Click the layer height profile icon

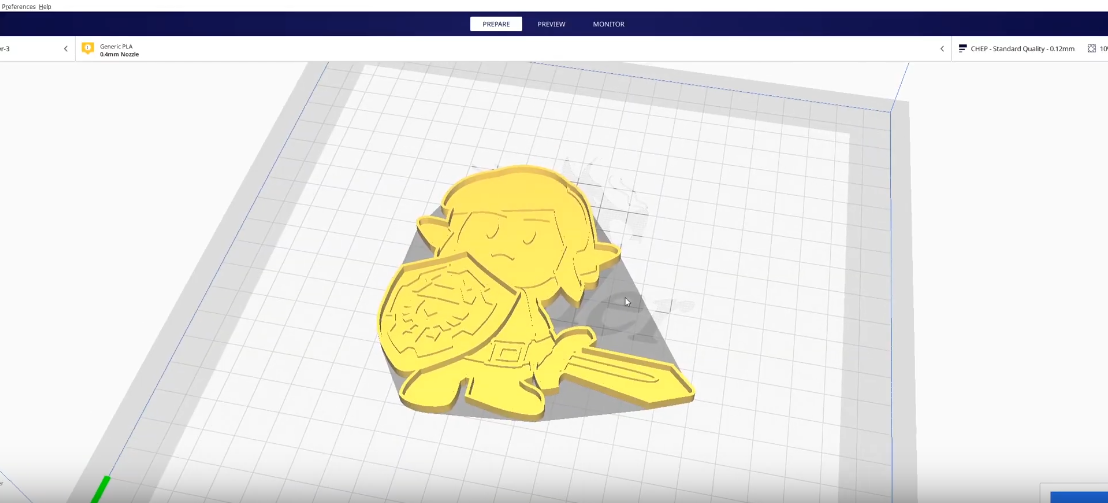(962, 49)
